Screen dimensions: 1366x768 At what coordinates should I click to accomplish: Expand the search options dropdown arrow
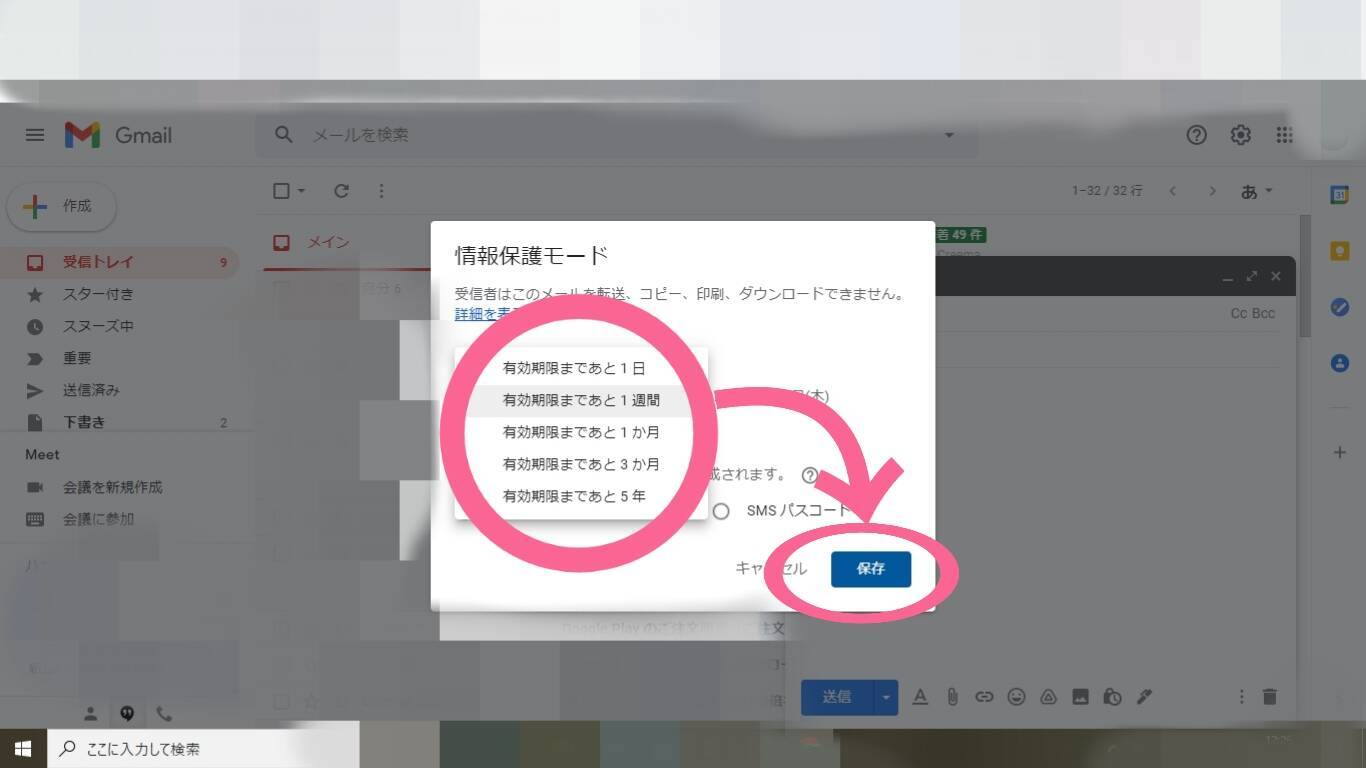tap(949, 135)
